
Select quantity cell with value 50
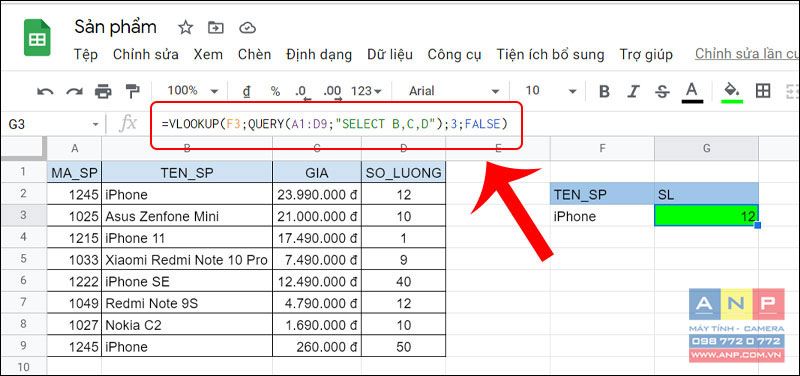(404, 346)
